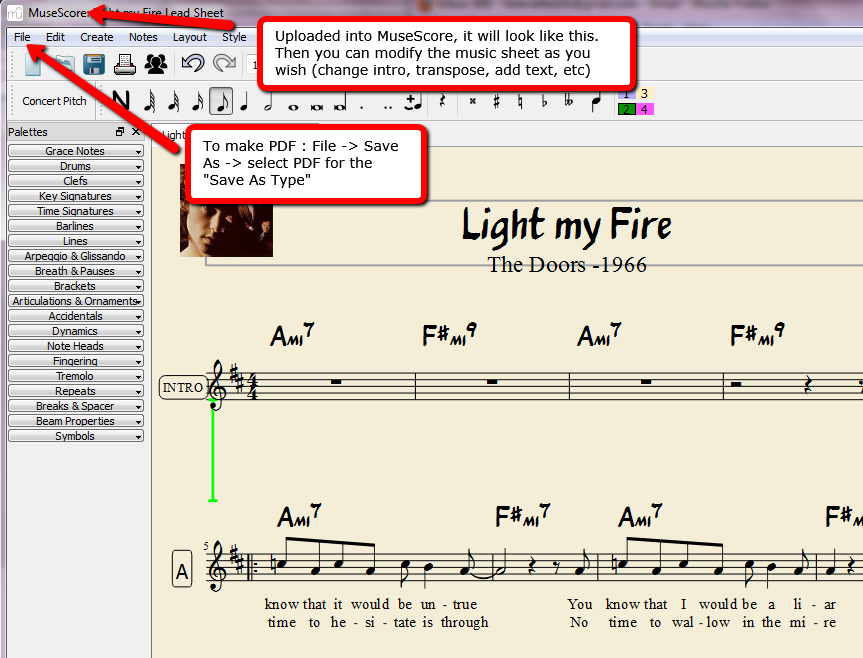Click the Redo arrow icon
Screen dimensions: 863x658
(225, 64)
